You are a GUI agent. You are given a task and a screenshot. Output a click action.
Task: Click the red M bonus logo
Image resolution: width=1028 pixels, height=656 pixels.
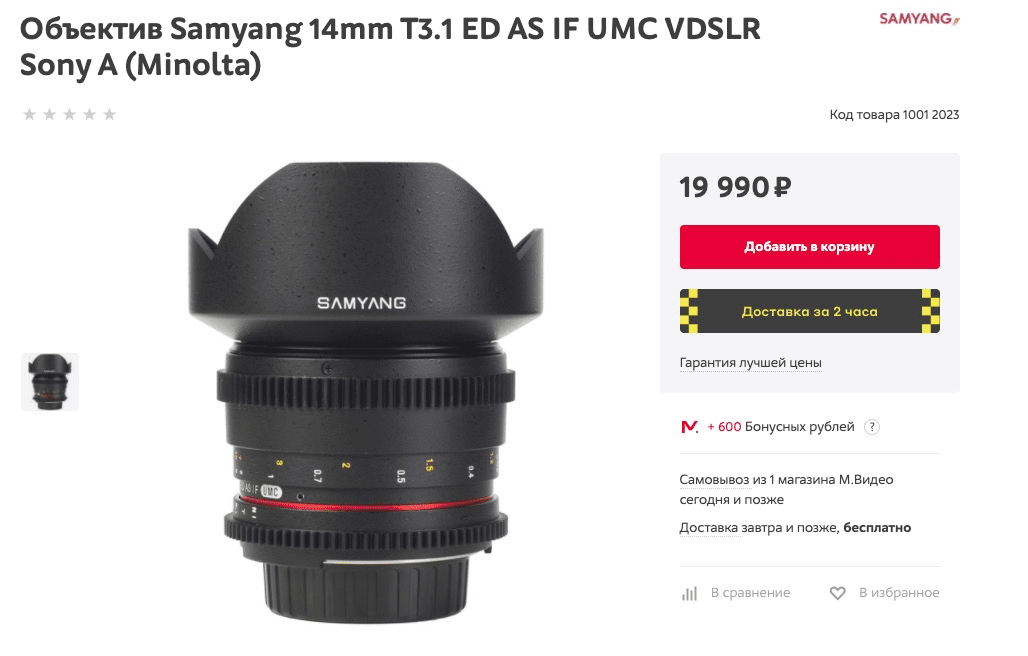tap(690, 427)
